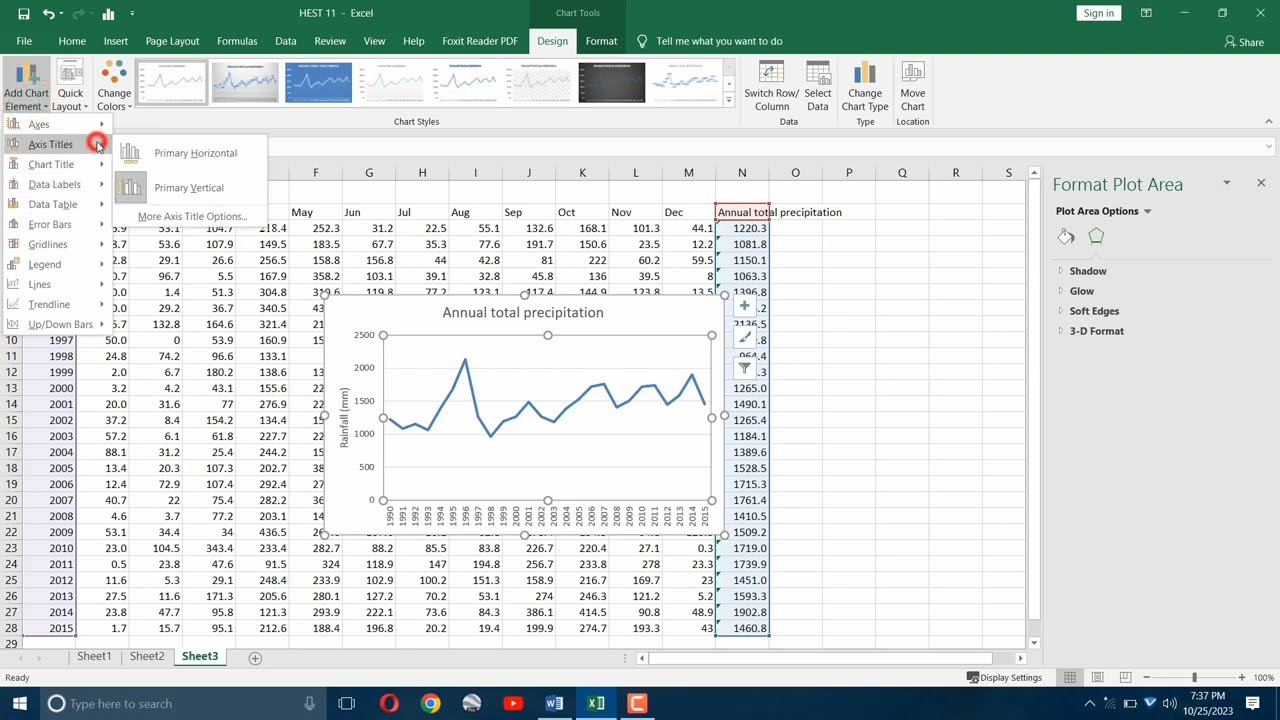
Task: Open Word from the taskbar
Action: click(554, 703)
